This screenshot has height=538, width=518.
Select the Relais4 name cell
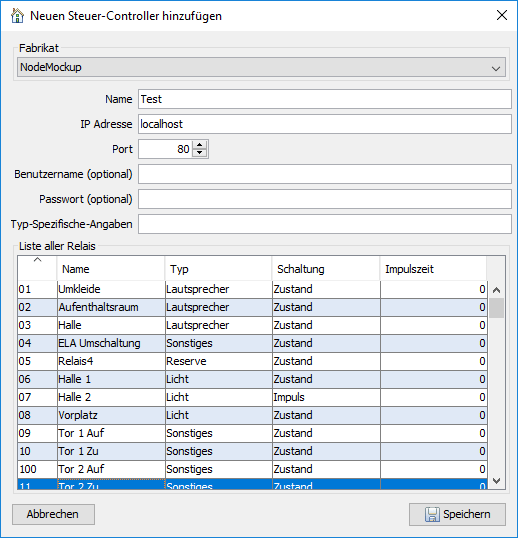point(111,361)
